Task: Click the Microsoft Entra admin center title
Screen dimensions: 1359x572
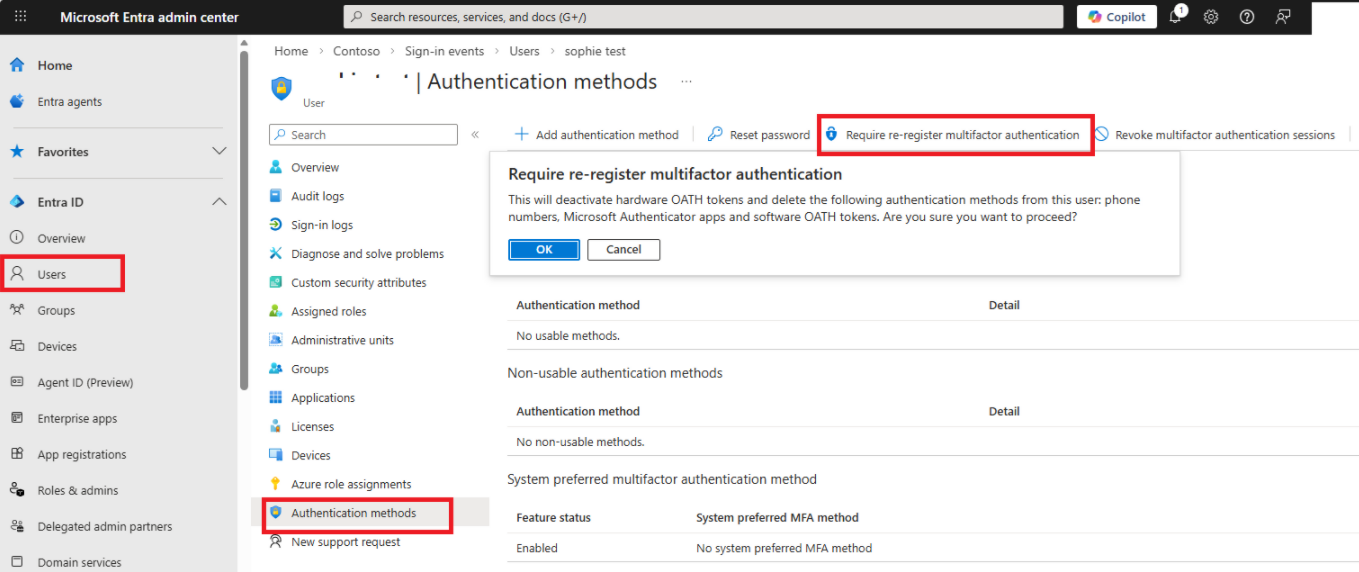Action: point(149,17)
